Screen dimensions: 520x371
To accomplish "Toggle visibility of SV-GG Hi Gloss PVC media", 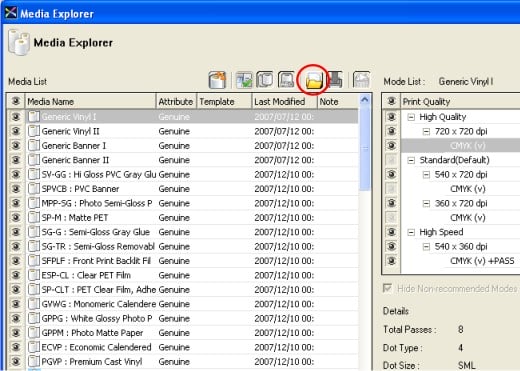I will click(x=16, y=174).
